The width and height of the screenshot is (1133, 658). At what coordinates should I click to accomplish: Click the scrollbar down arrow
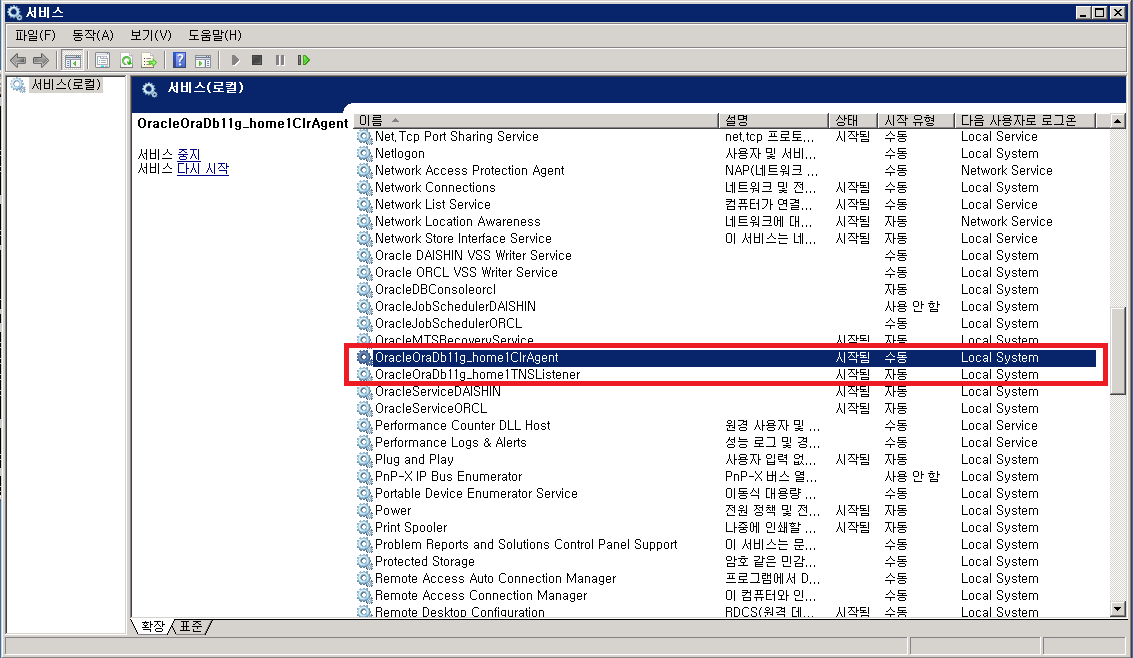click(1118, 609)
